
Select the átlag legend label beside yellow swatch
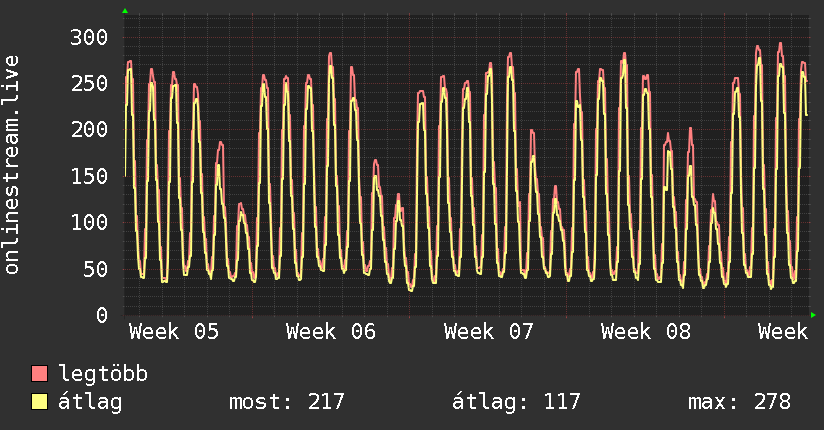(x=91, y=403)
